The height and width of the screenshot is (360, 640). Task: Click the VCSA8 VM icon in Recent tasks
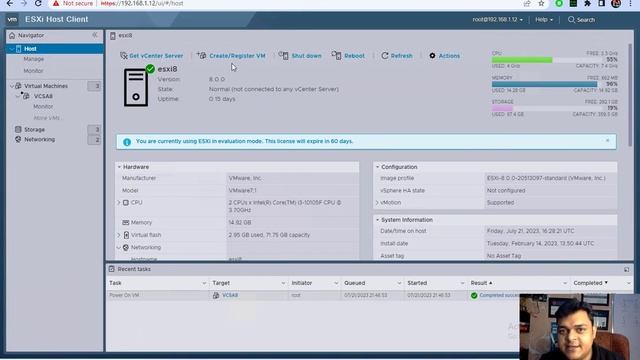[x=216, y=295]
